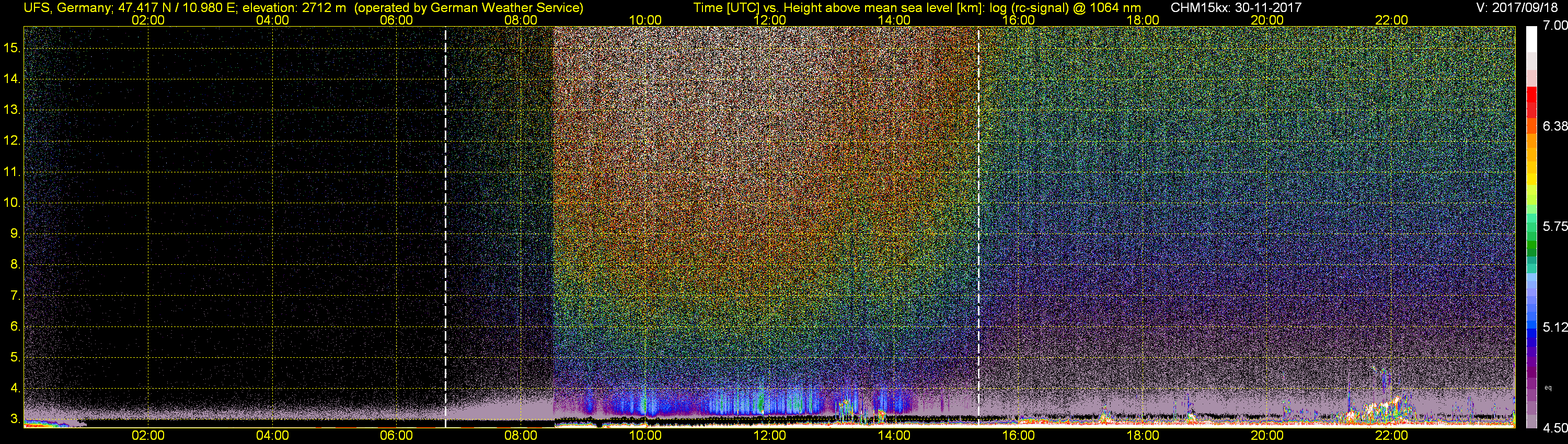Click the height axis label '12.'

tap(11, 141)
